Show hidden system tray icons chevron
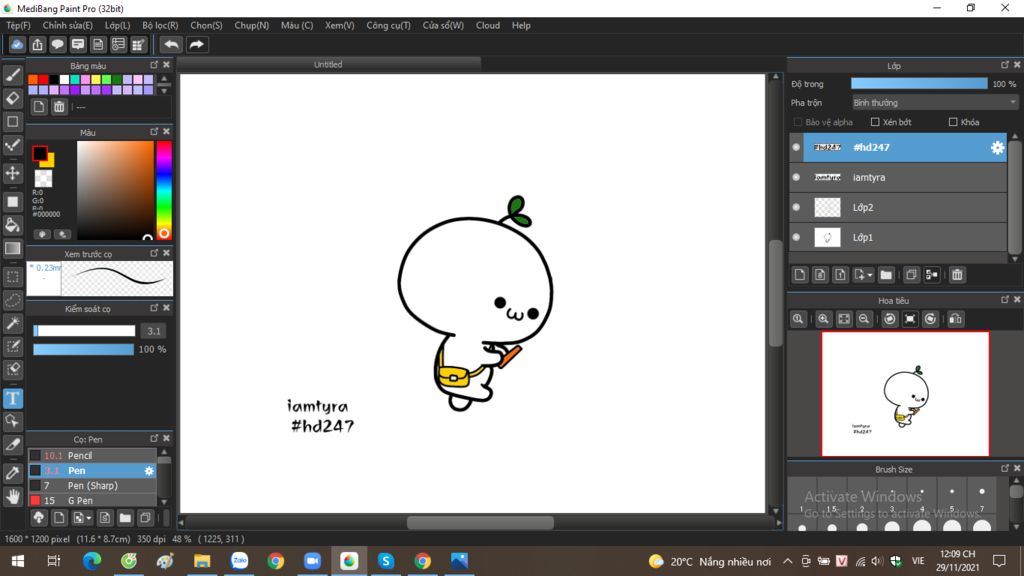1024x576 pixels. click(788, 561)
